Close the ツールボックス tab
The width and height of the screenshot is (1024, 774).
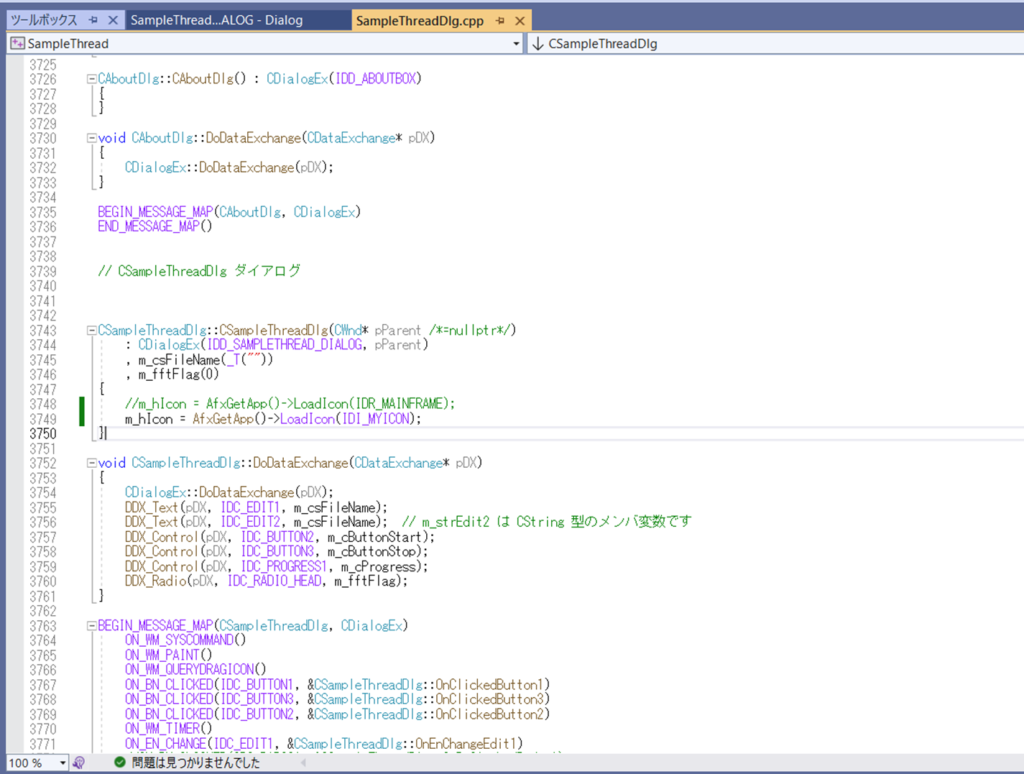[112, 20]
